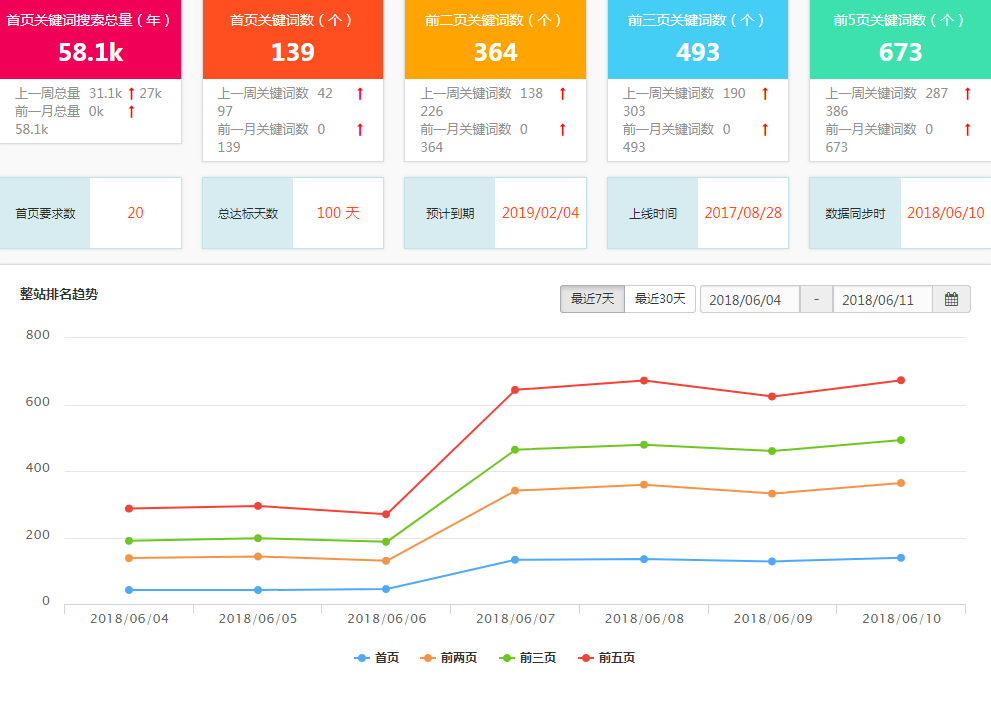The height and width of the screenshot is (703, 991).
Task: Click start date field 2018/06/04
Action: click(x=749, y=300)
